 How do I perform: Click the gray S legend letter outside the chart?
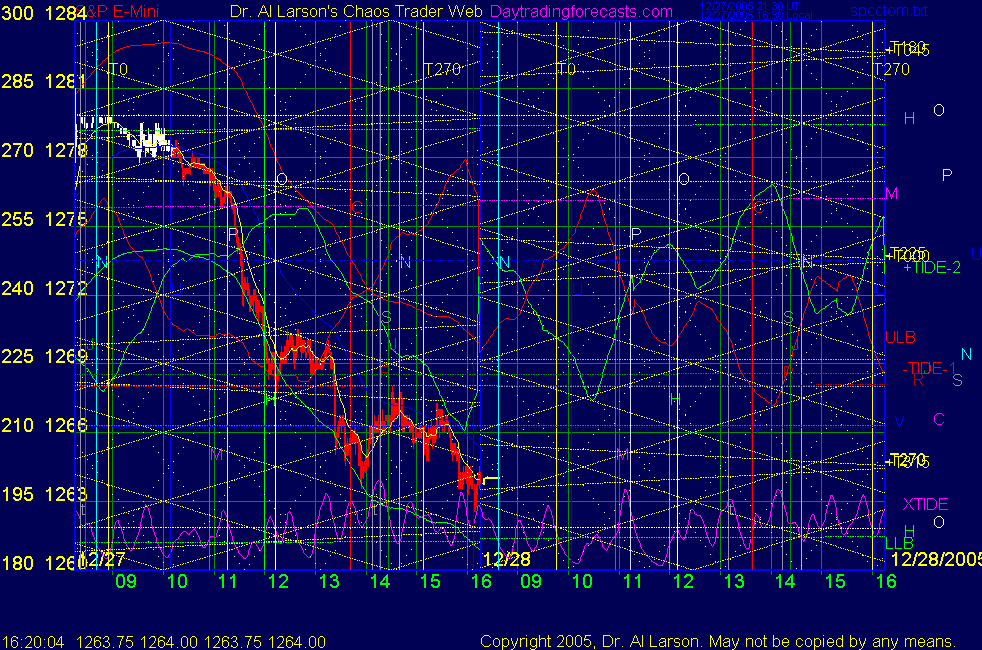pos(957,380)
